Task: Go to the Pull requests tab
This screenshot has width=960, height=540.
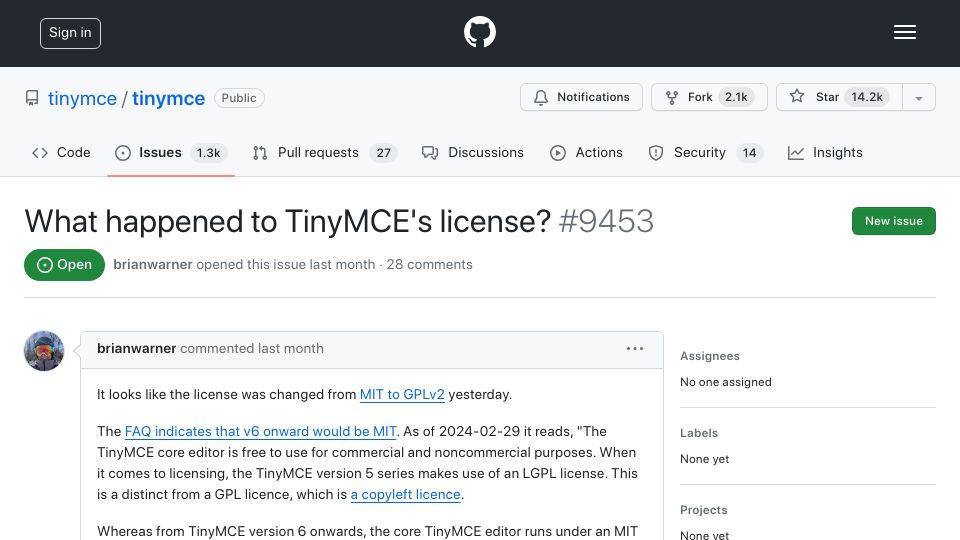Action: pyautogui.click(x=324, y=152)
